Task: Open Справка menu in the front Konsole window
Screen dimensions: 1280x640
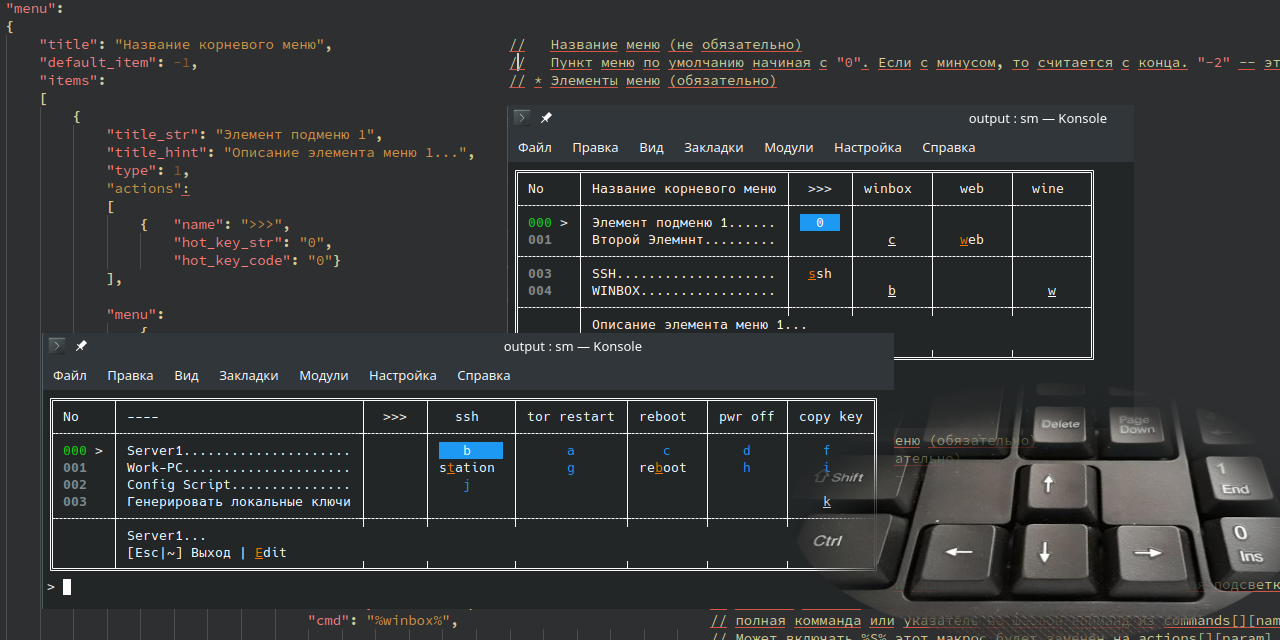Action: point(483,376)
